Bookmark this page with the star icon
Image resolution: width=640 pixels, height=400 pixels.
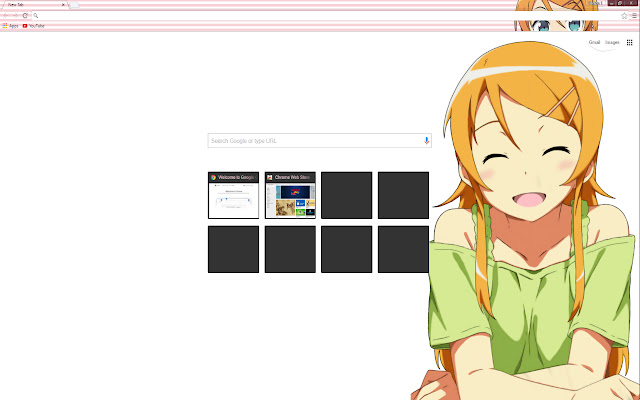tap(624, 16)
